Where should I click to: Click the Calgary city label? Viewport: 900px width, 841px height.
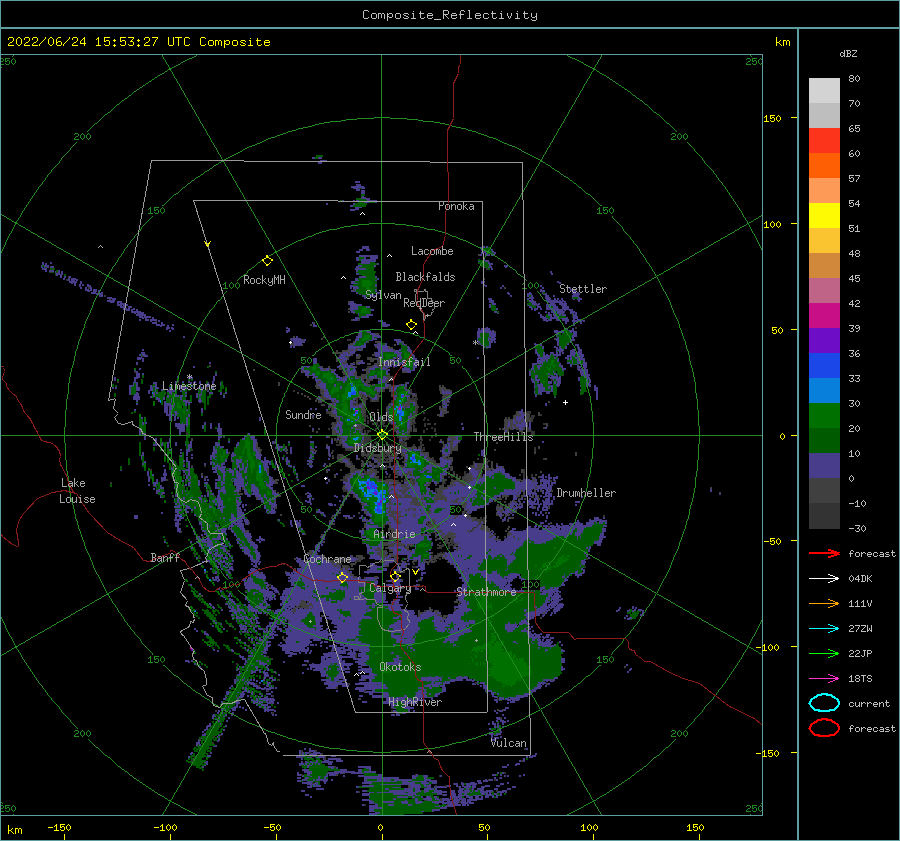tap(390, 588)
